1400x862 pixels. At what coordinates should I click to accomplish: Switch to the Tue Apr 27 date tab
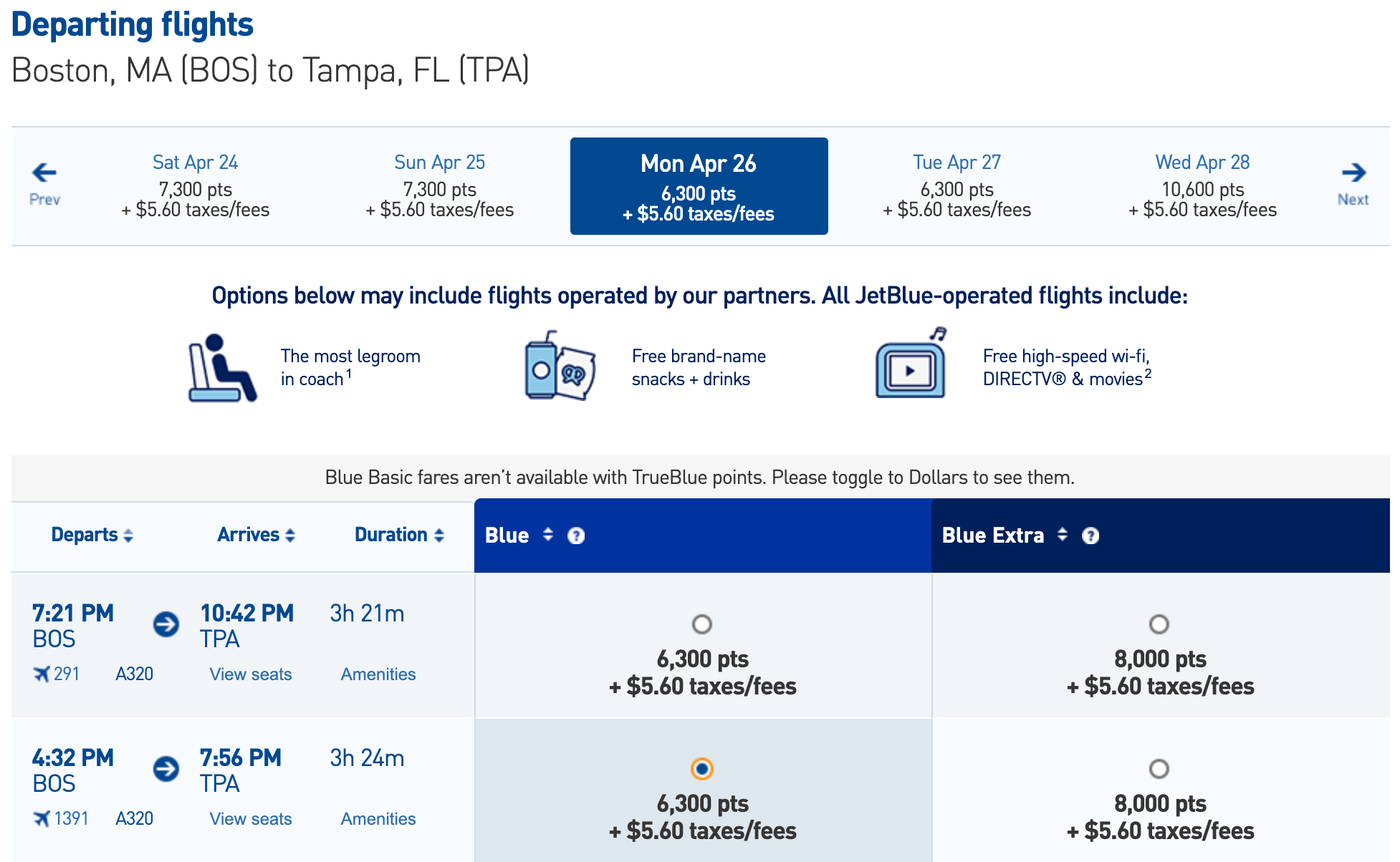point(958,185)
